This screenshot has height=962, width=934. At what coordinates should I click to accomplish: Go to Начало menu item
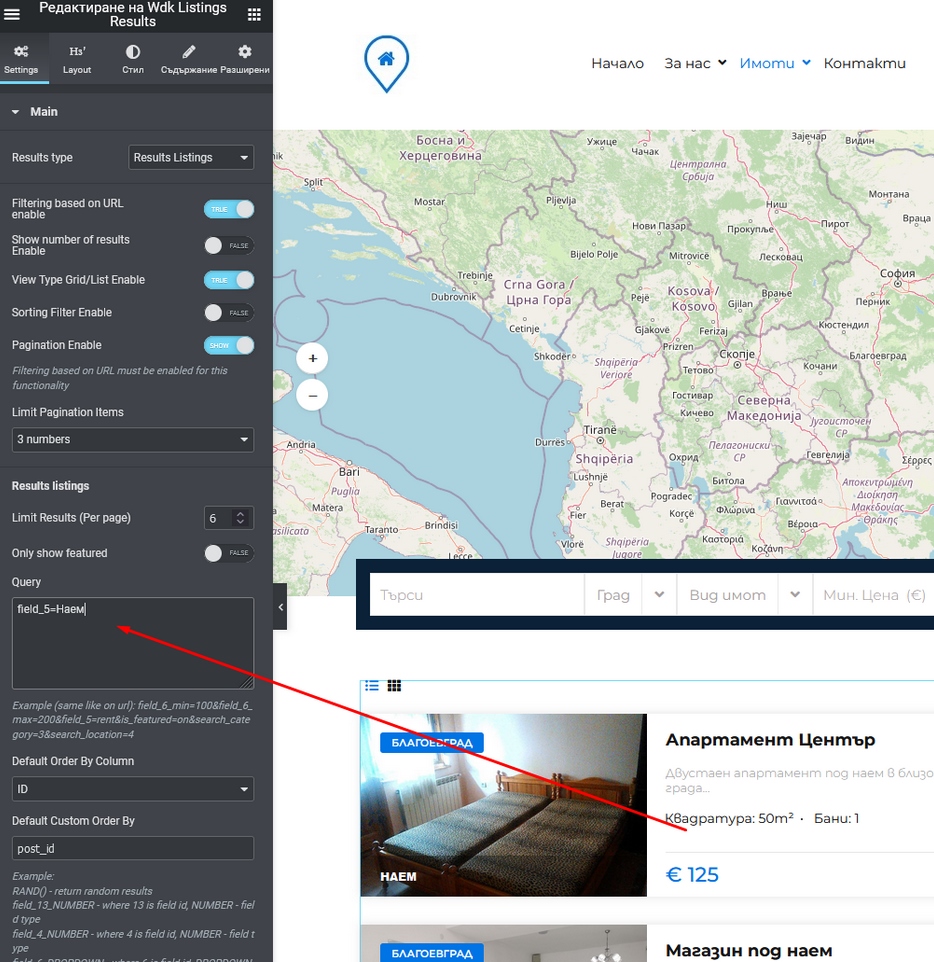pos(617,63)
